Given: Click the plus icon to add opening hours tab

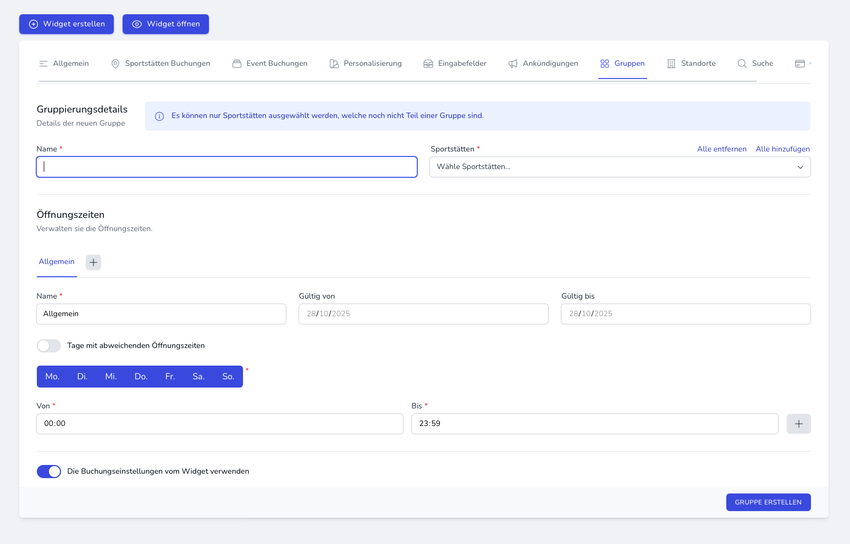Looking at the screenshot, I should 93,262.
